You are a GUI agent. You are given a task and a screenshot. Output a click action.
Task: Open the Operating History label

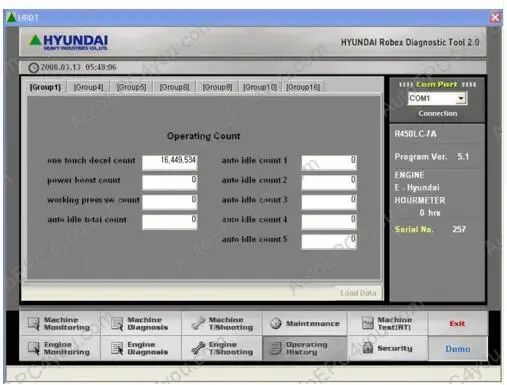pos(307,348)
